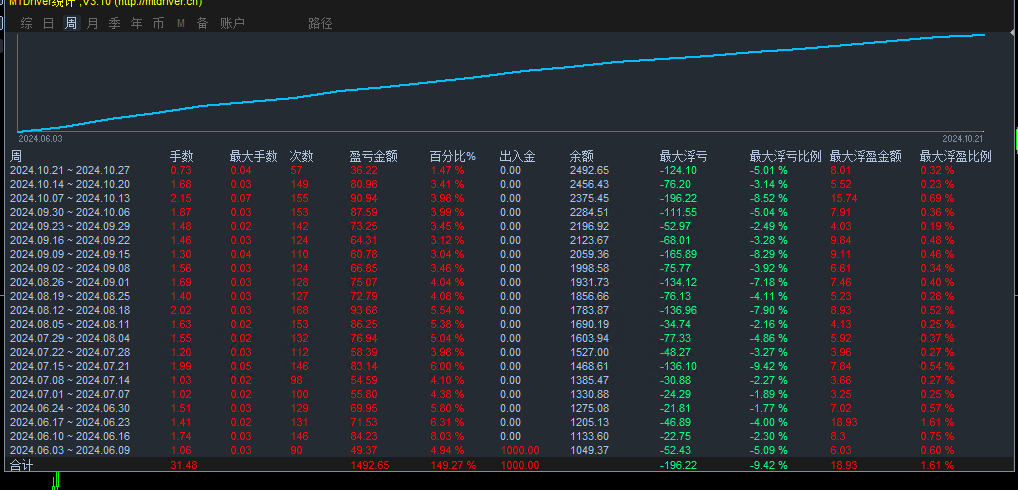Open the 账户 account tab

[232, 23]
